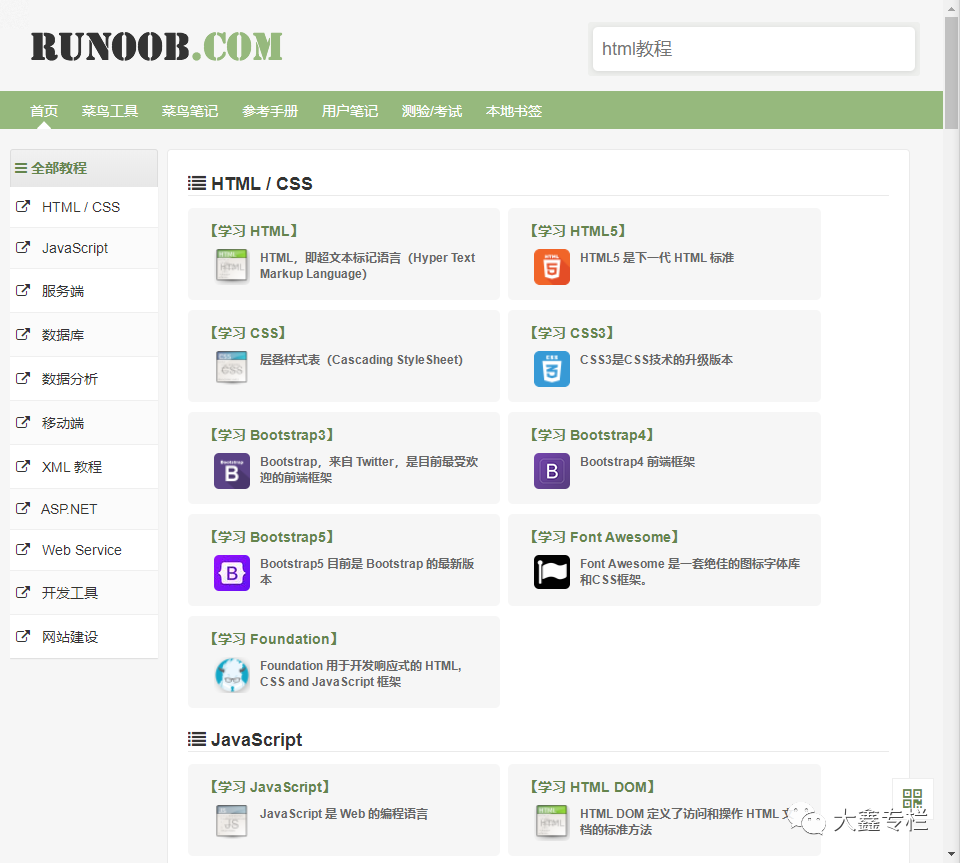Click external-link icon beside 网站建设
The image size is (960, 863).
click(x=23, y=636)
